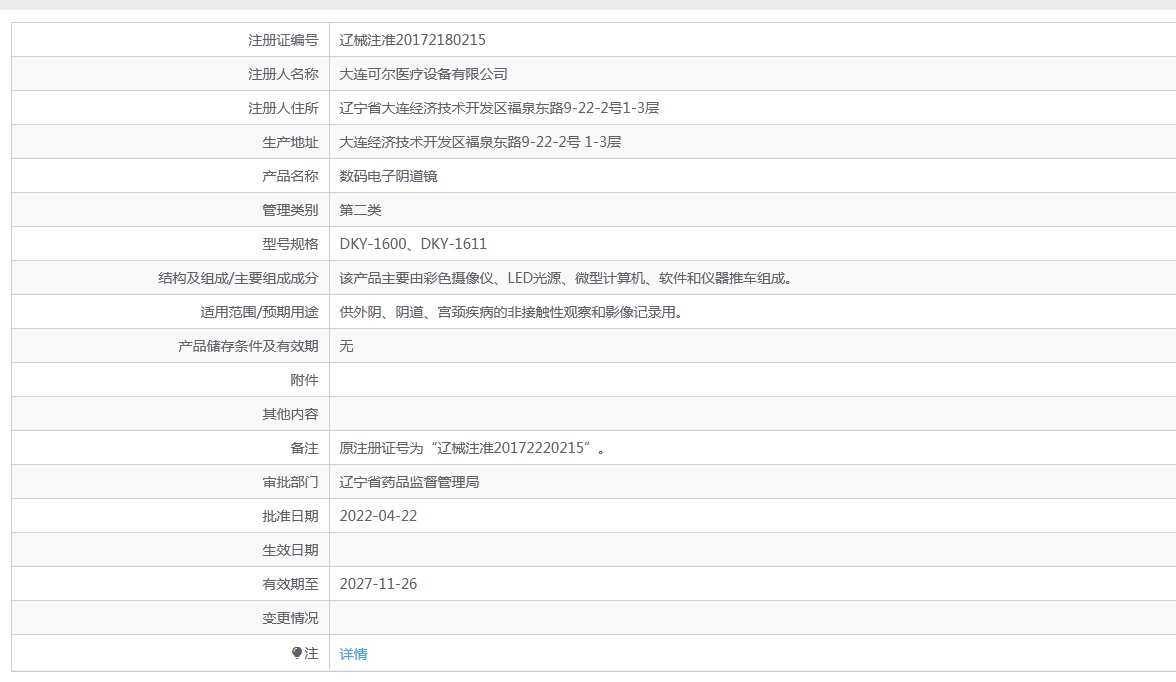
Task: Click the registrant address 辽宁省大连经济技术开发区福泉东路9-22-2号1-3层
Action: pos(500,108)
